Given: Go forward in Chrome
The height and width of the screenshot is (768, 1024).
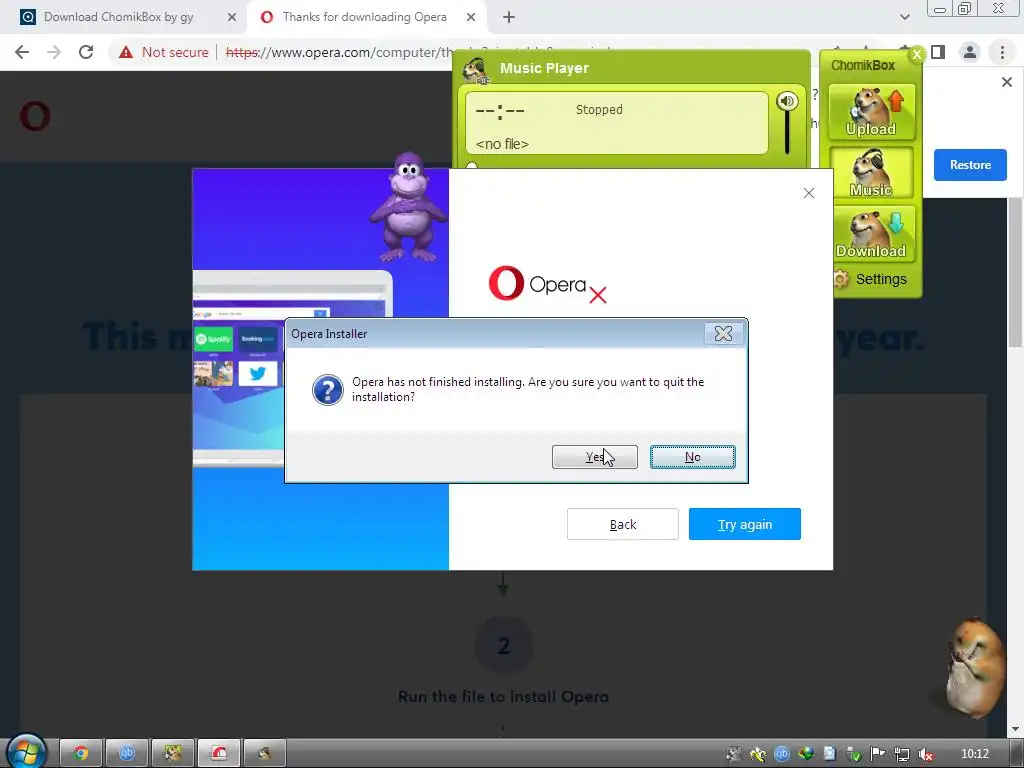Looking at the screenshot, I should click(54, 52).
